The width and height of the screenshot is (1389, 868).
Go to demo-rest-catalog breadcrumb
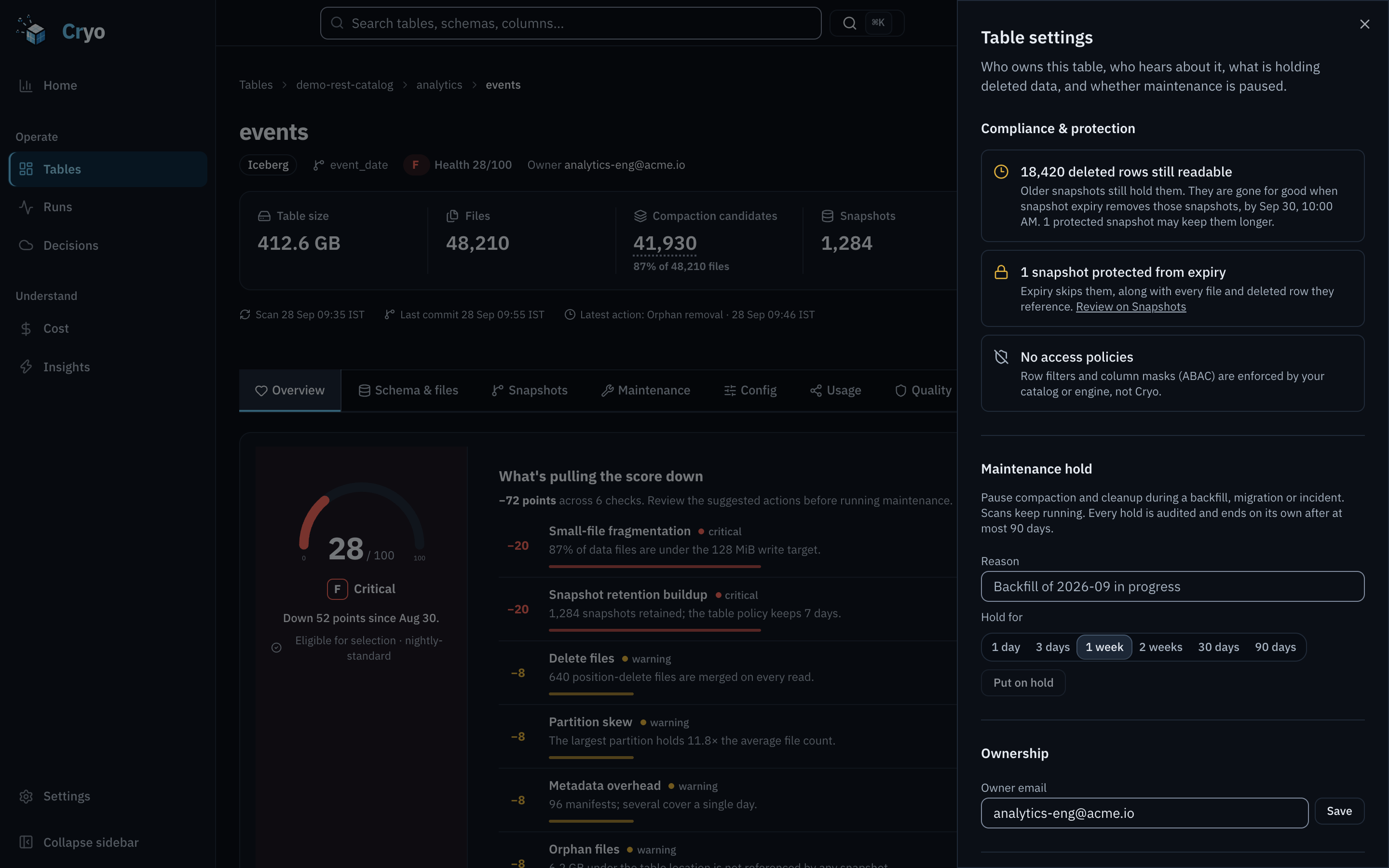pos(344,85)
